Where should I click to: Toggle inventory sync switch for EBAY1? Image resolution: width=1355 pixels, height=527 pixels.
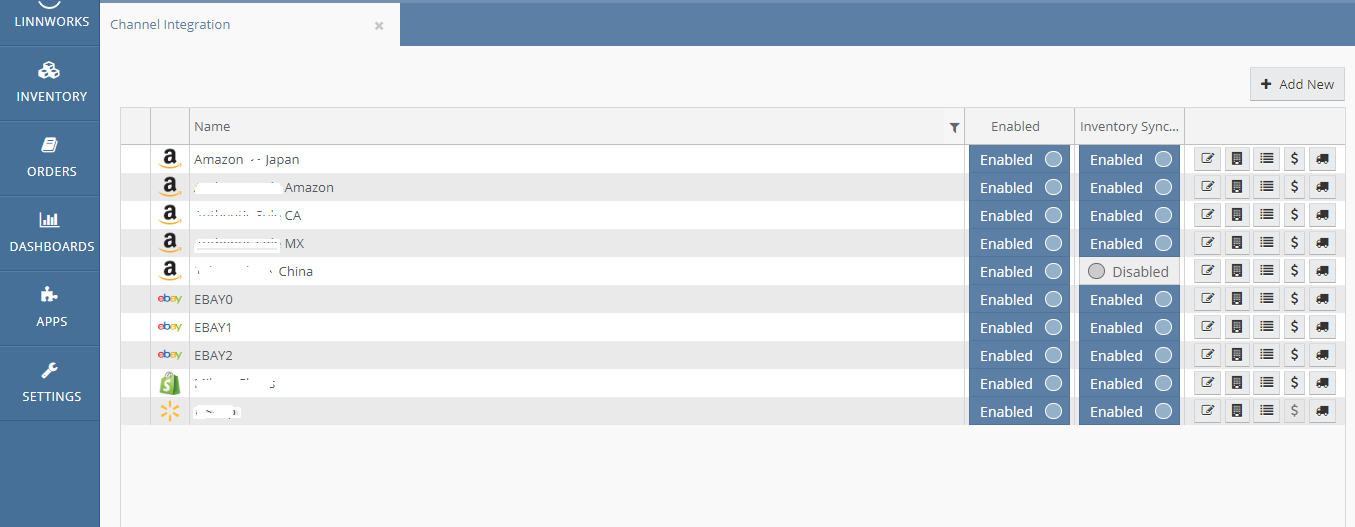point(1130,327)
